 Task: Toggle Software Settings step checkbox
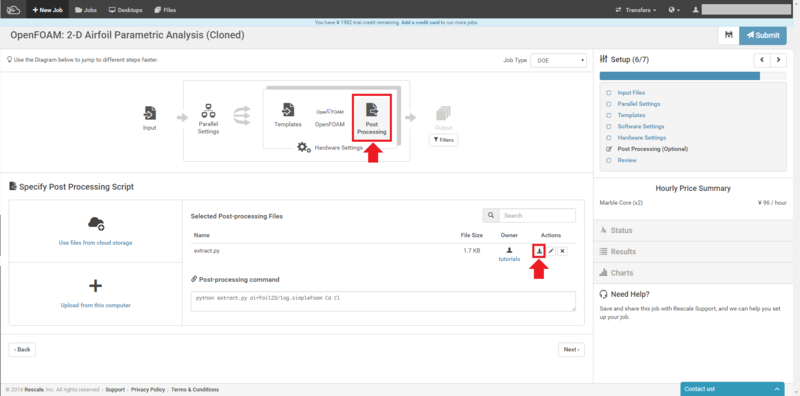pyautogui.click(x=609, y=127)
